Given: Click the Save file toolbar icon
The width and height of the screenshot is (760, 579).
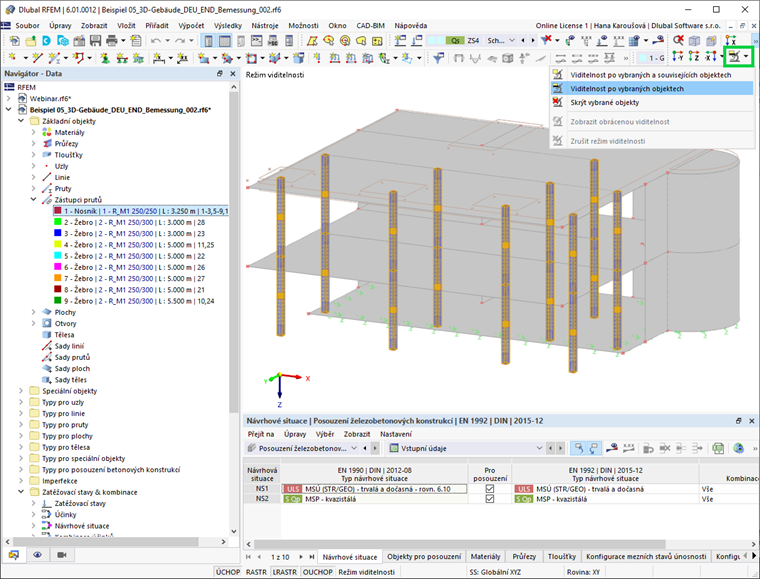Looking at the screenshot, I should point(95,41).
